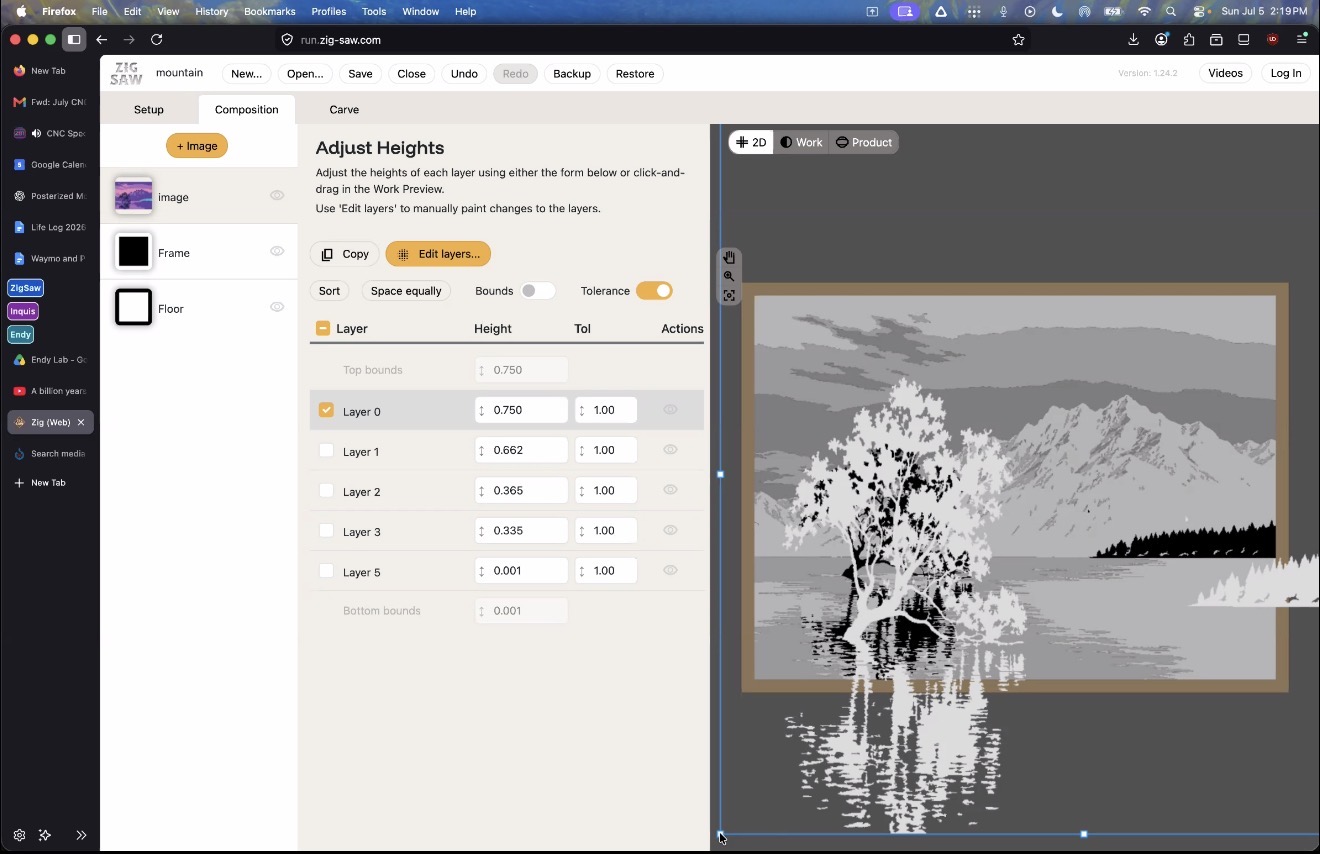
Task: Check the Layer 5 checkbox
Action: [x=326, y=571]
